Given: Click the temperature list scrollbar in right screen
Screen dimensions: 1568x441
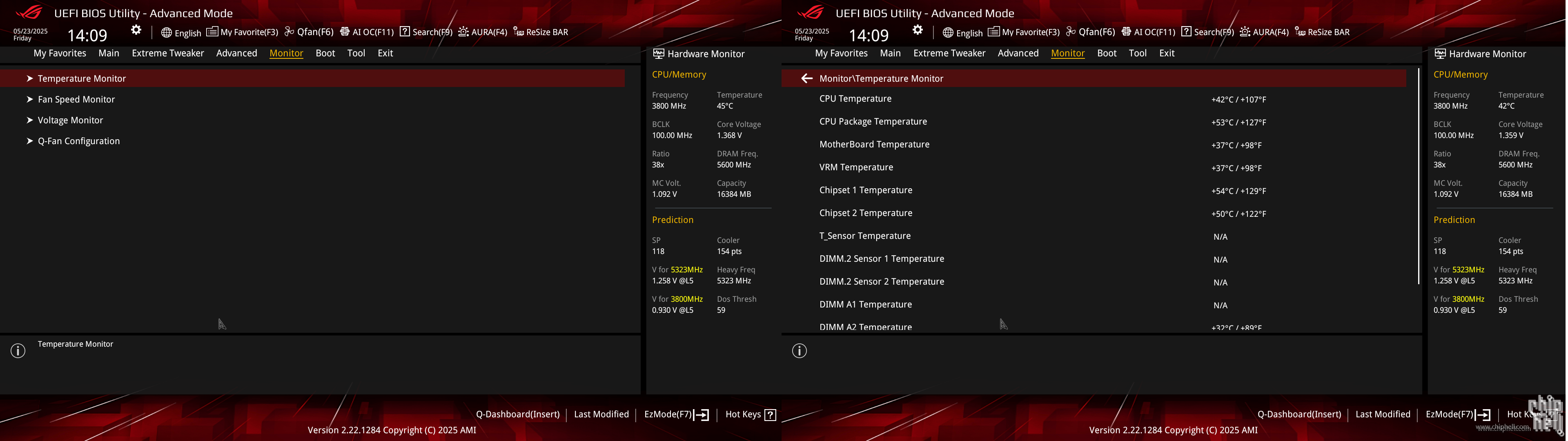Looking at the screenshot, I should click(1418, 176).
